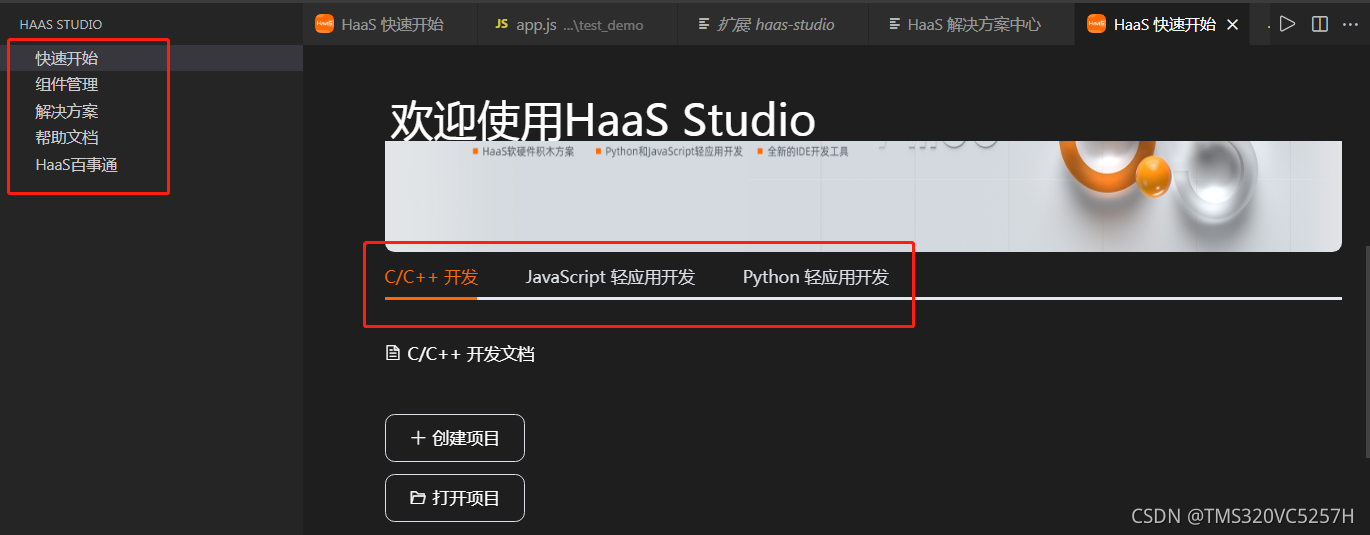Click the HaaS banner image
This screenshot has width=1370, height=535.
pyautogui.click(x=863, y=196)
